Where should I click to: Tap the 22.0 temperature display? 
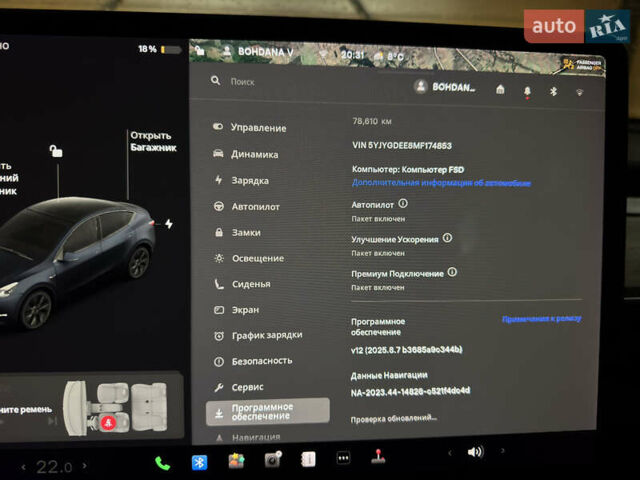pos(54,467)
